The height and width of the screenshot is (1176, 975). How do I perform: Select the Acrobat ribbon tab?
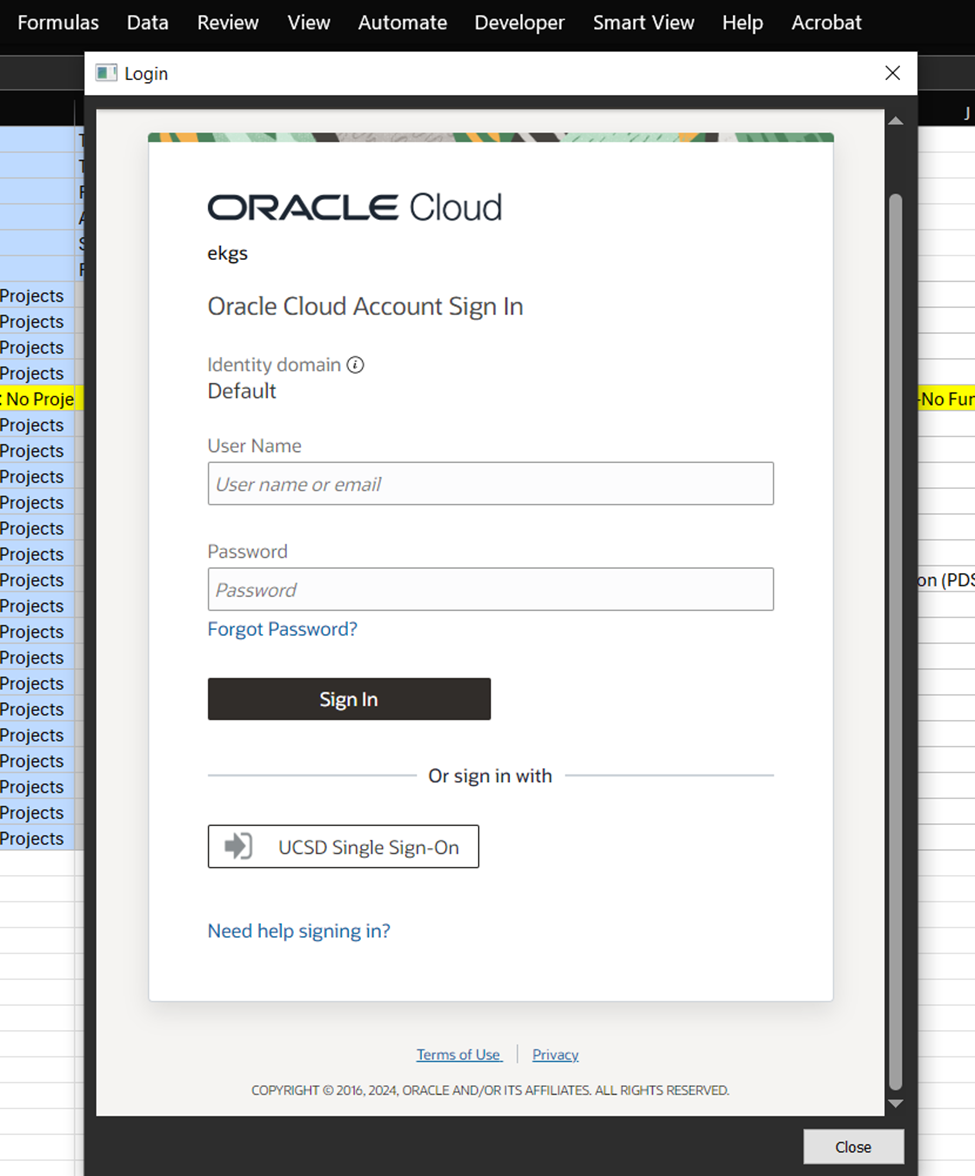click(826, 22)
